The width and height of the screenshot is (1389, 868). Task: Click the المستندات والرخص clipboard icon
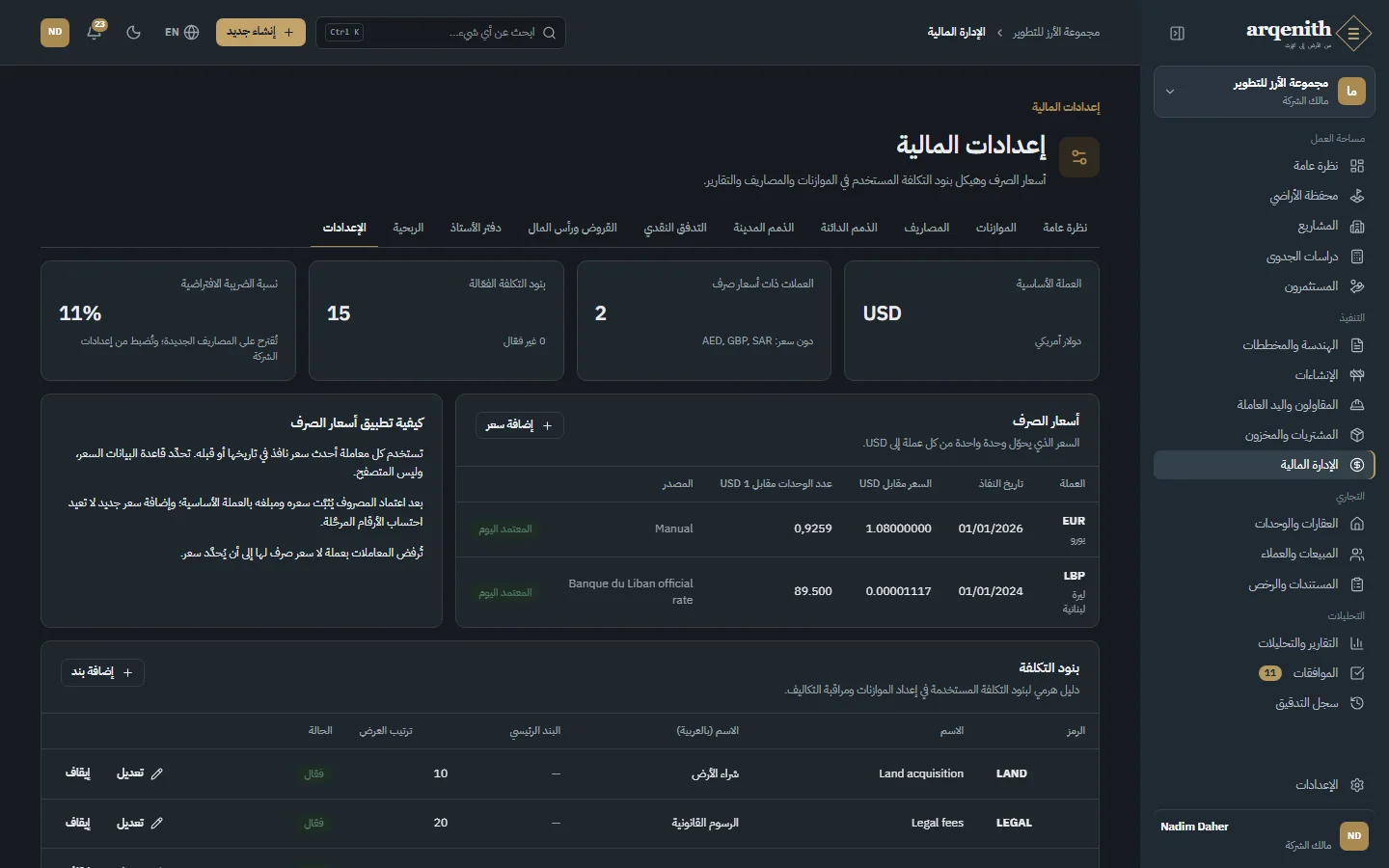click(1357, 584)
